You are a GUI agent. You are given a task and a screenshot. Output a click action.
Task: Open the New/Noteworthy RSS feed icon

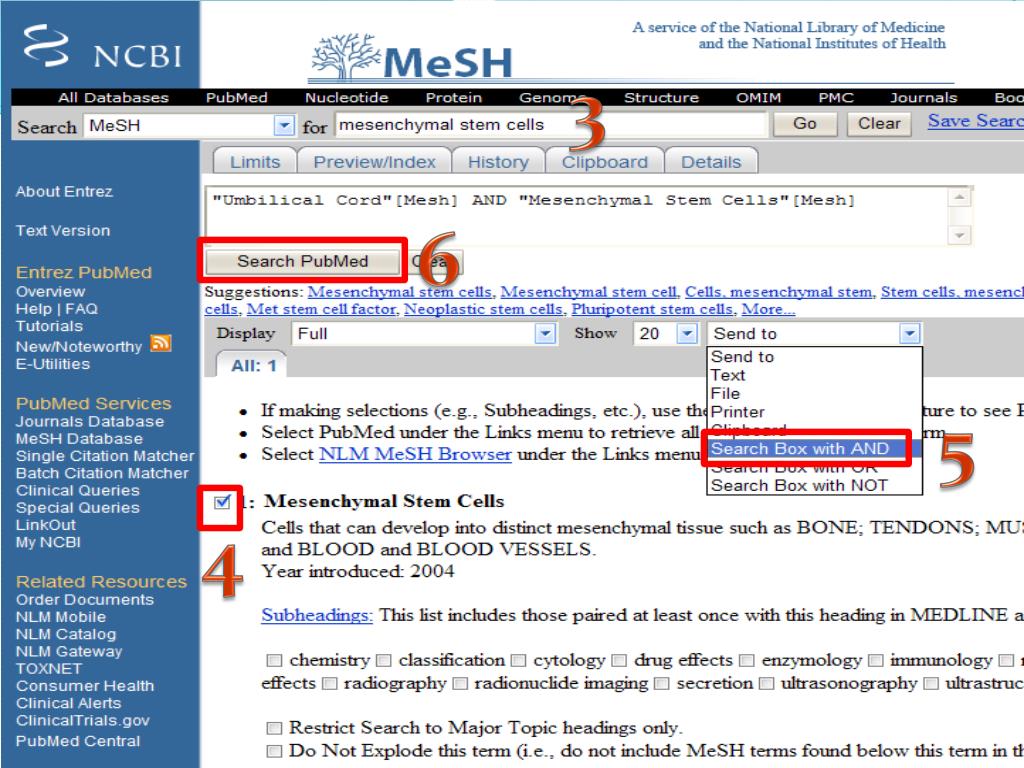pyautogui.click(x=161, y=344)
